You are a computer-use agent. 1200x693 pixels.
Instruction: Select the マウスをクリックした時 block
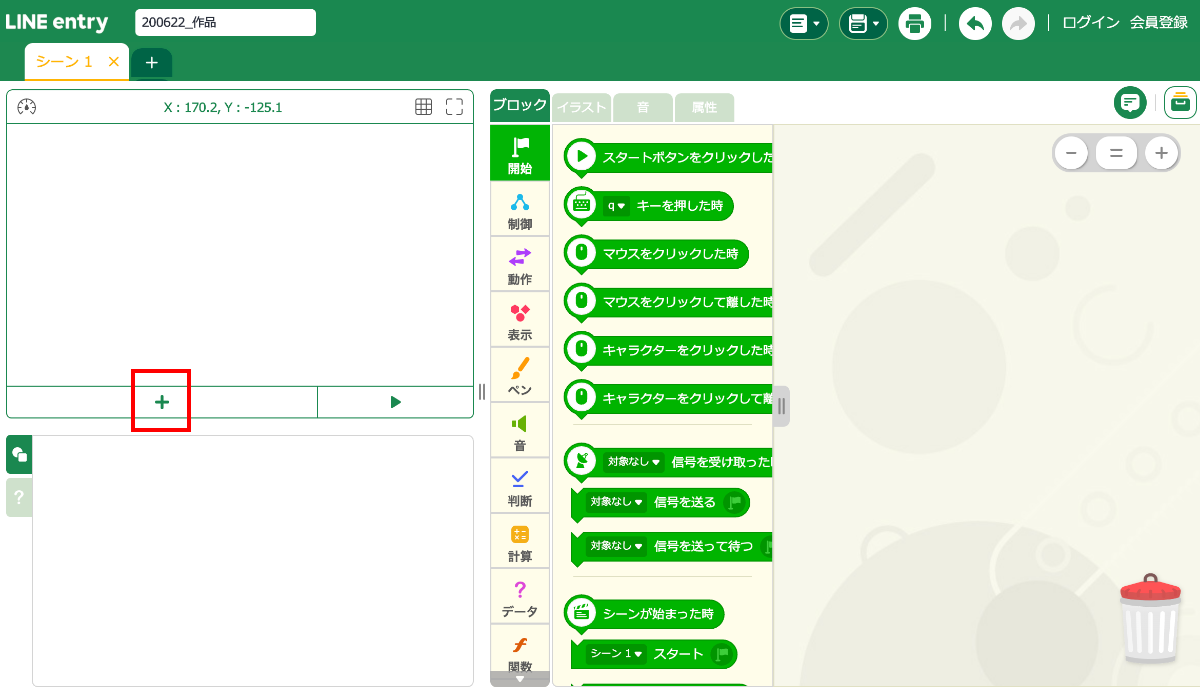[656, 253]
